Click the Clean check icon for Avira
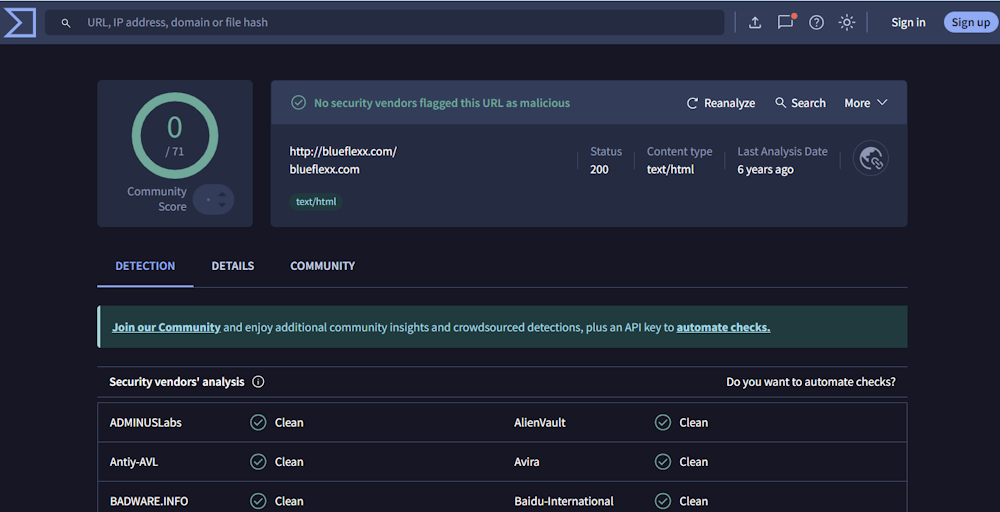This screenshot has width=1000, height=512. [663, 462]
